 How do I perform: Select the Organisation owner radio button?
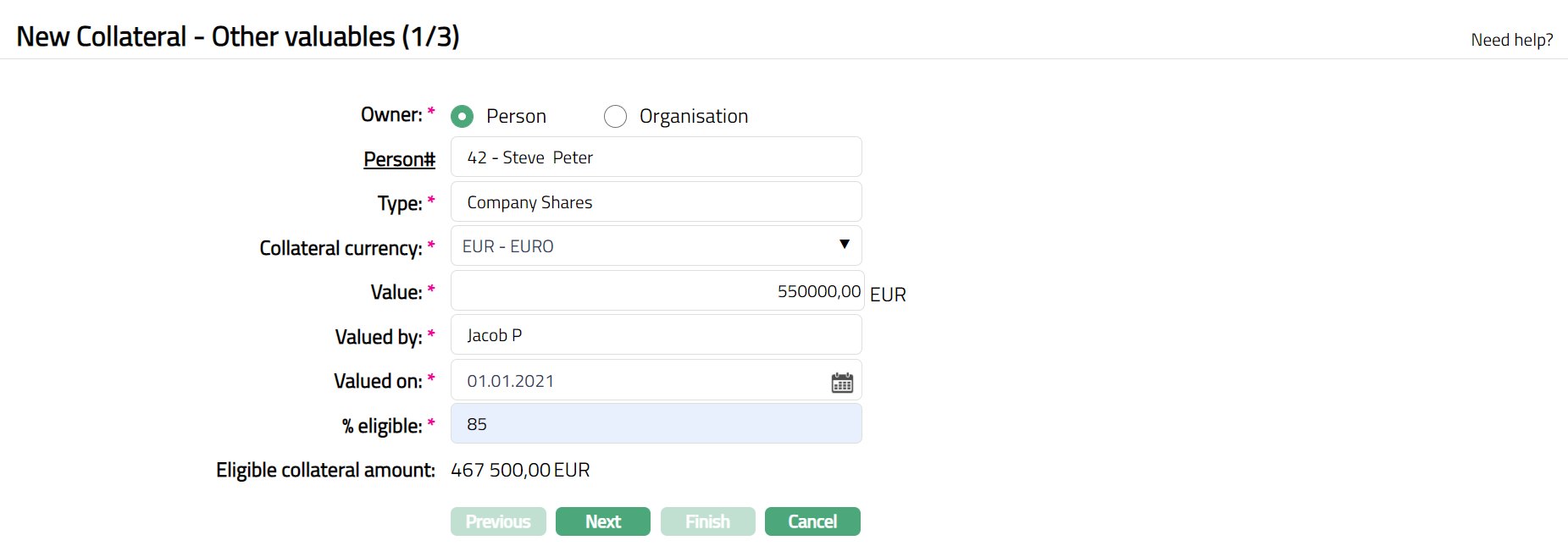[x=615, y=116]
